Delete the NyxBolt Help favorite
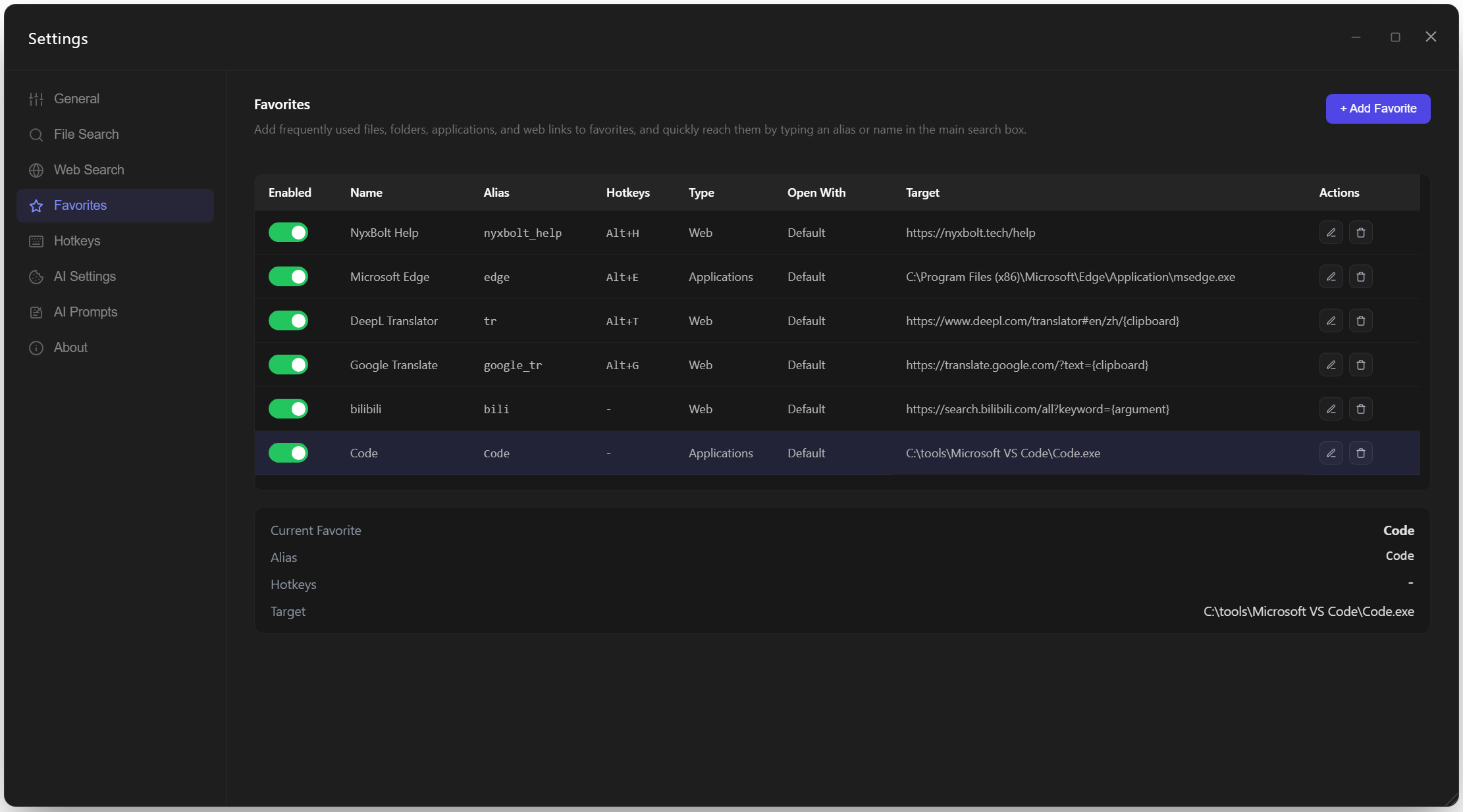This screenshot has width=1463, height=812. 1361,233
